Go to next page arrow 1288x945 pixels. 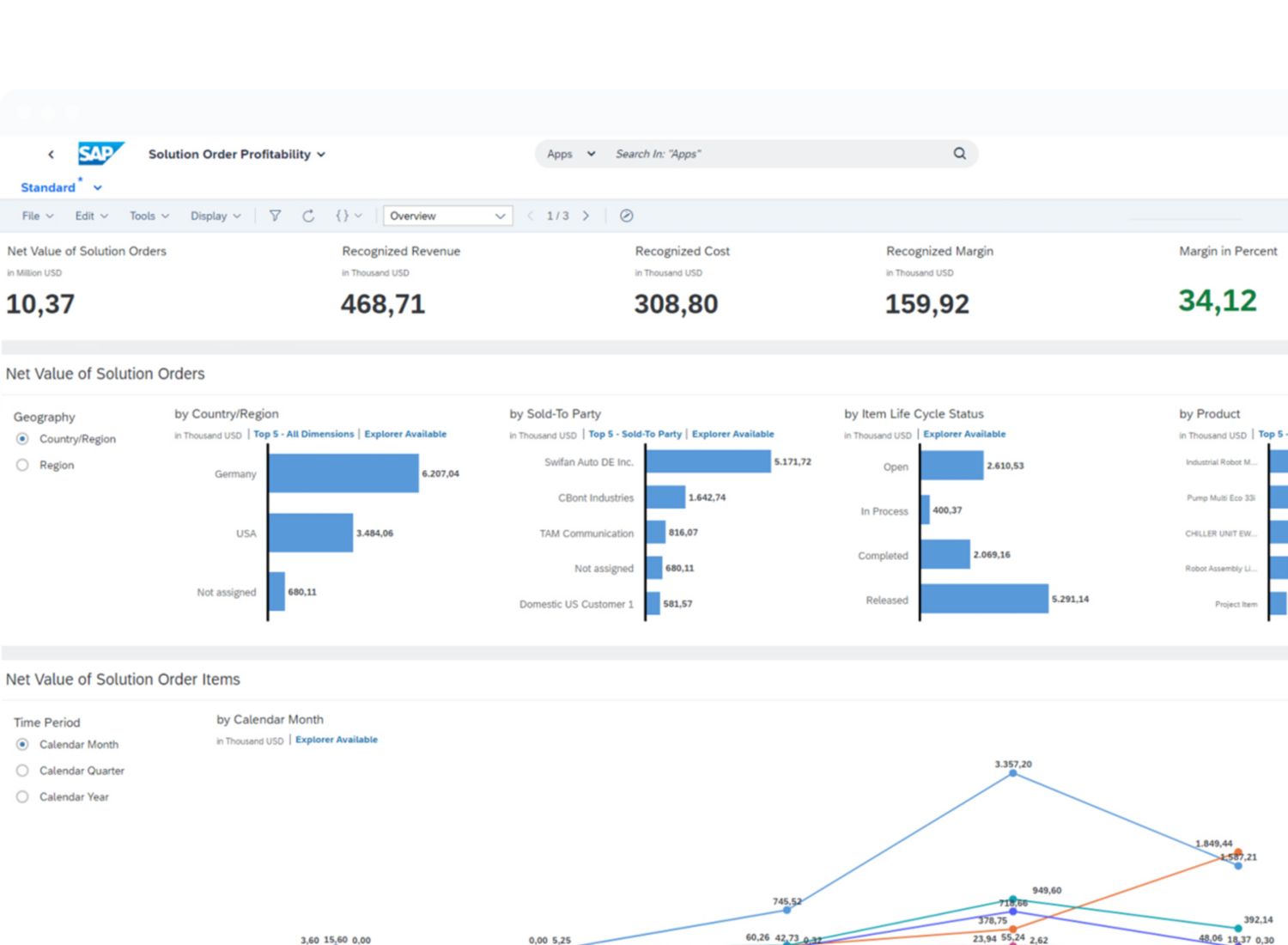point(586,216)
